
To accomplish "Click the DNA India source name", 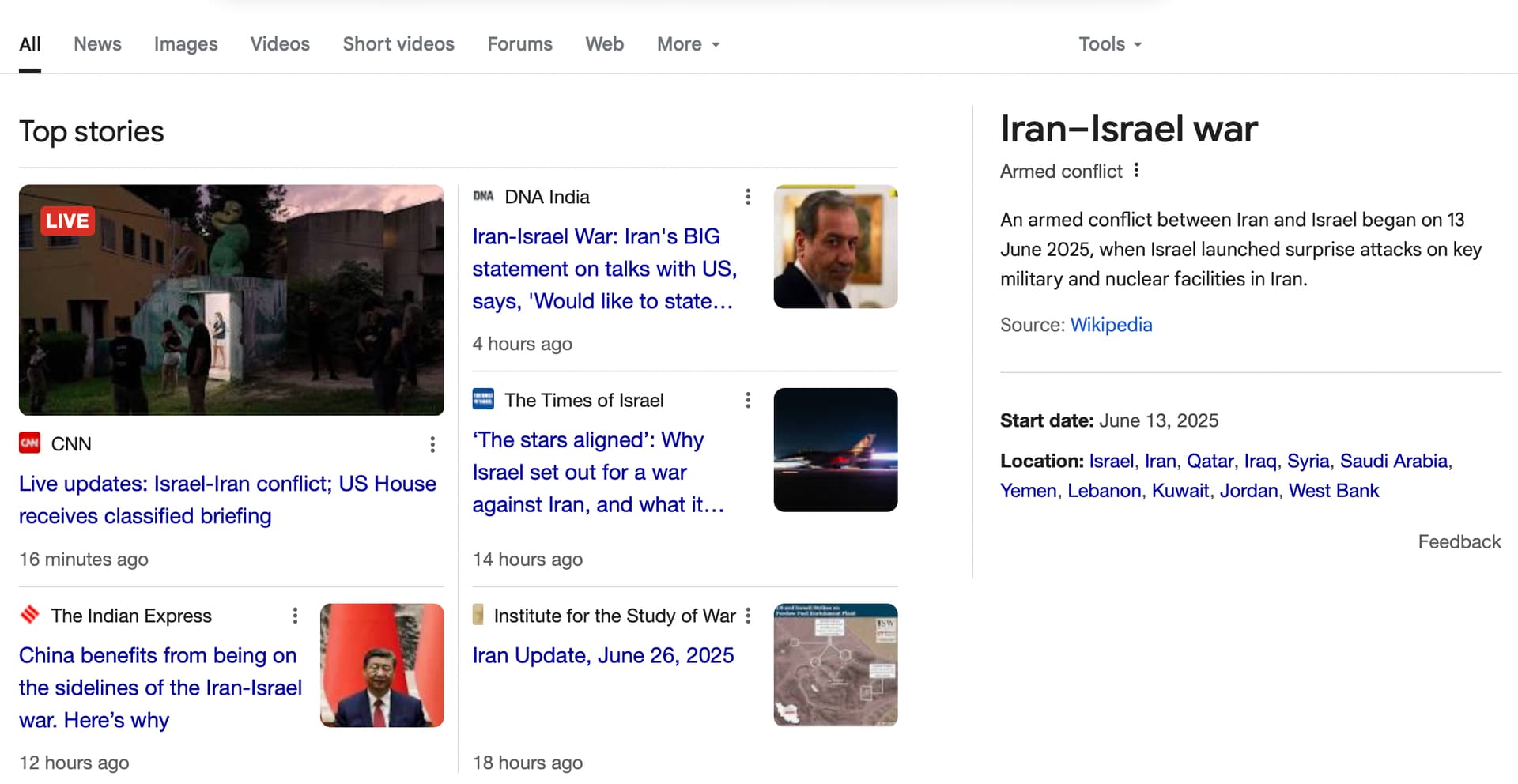I will 547,197.
